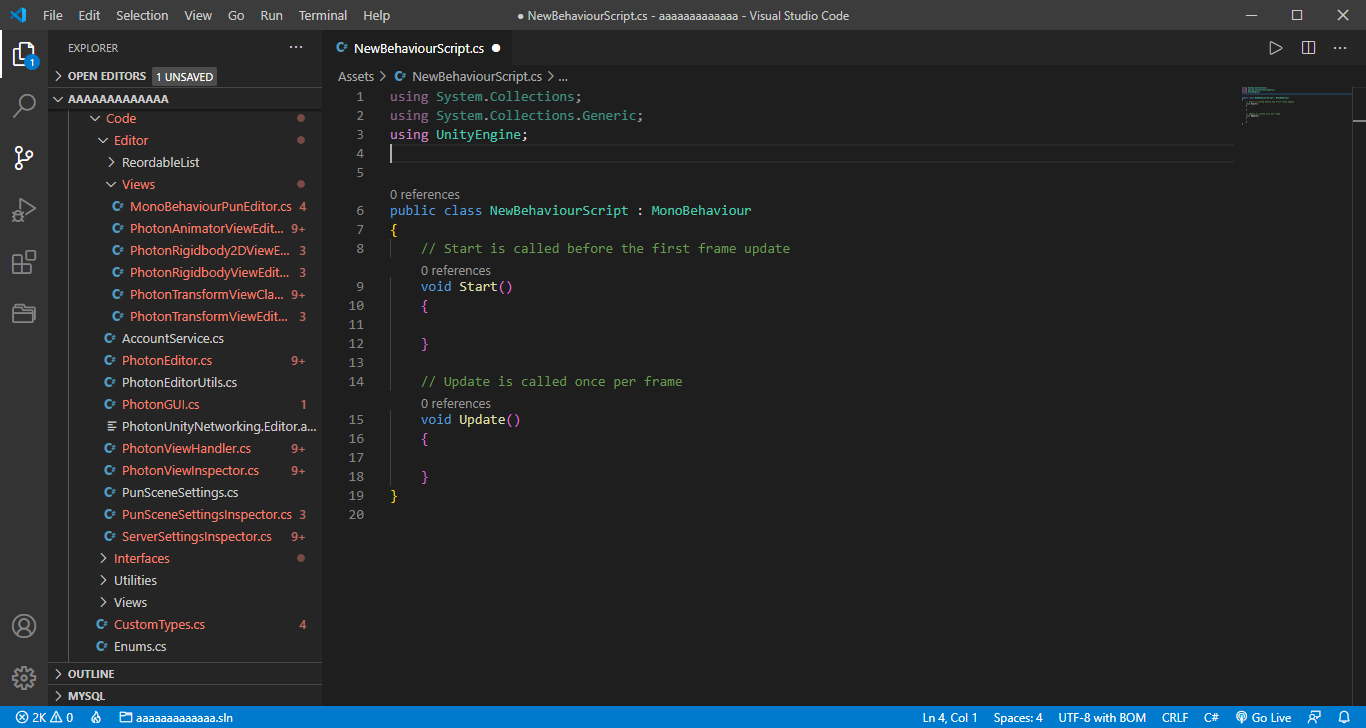Select the NewBehaviourScript.cs editor tab
The width and height of the screenshot is (1366, 728).
click(x=418, y=48)
